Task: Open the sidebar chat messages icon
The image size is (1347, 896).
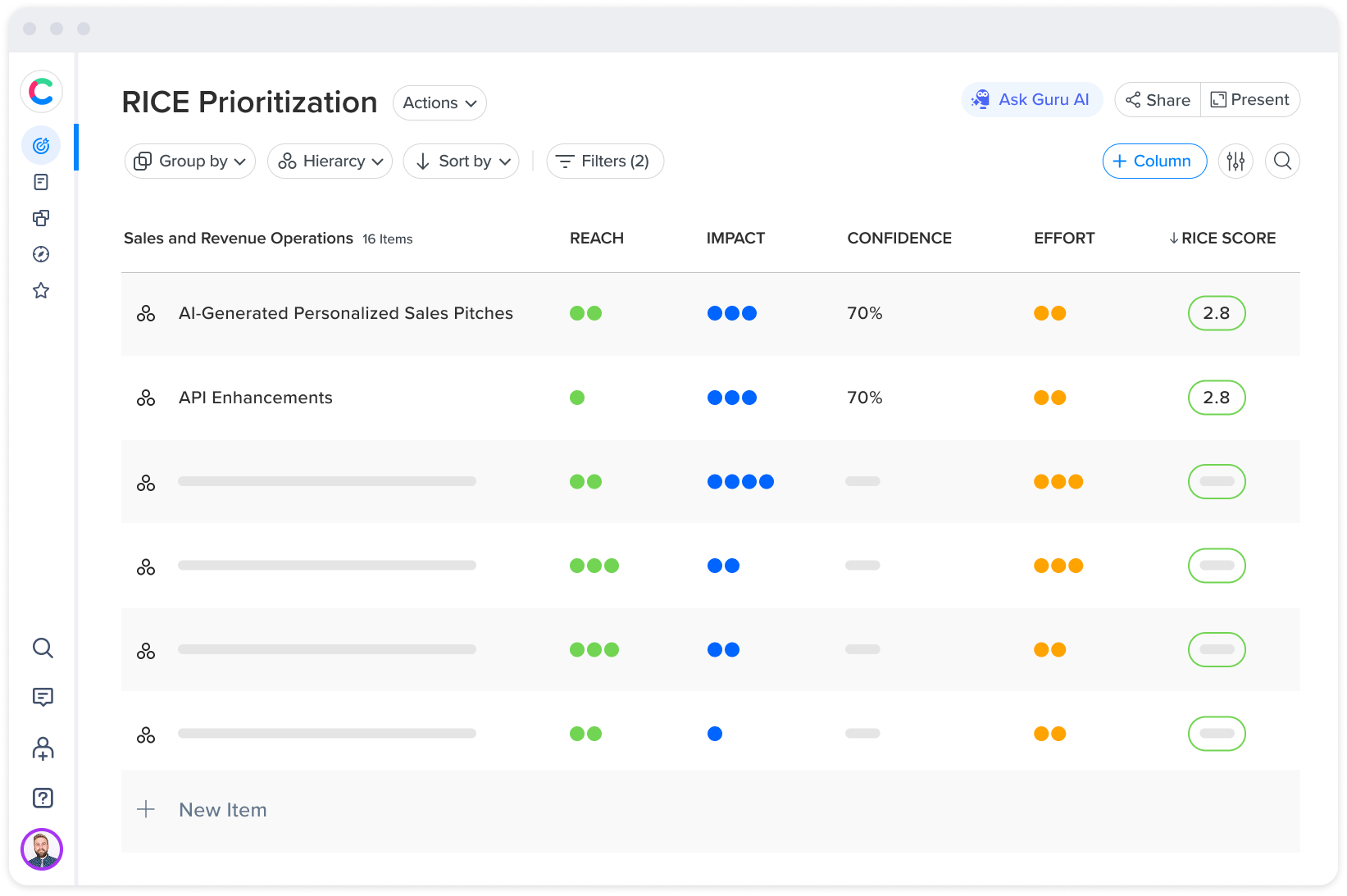Action: click(x=43, y=698)
